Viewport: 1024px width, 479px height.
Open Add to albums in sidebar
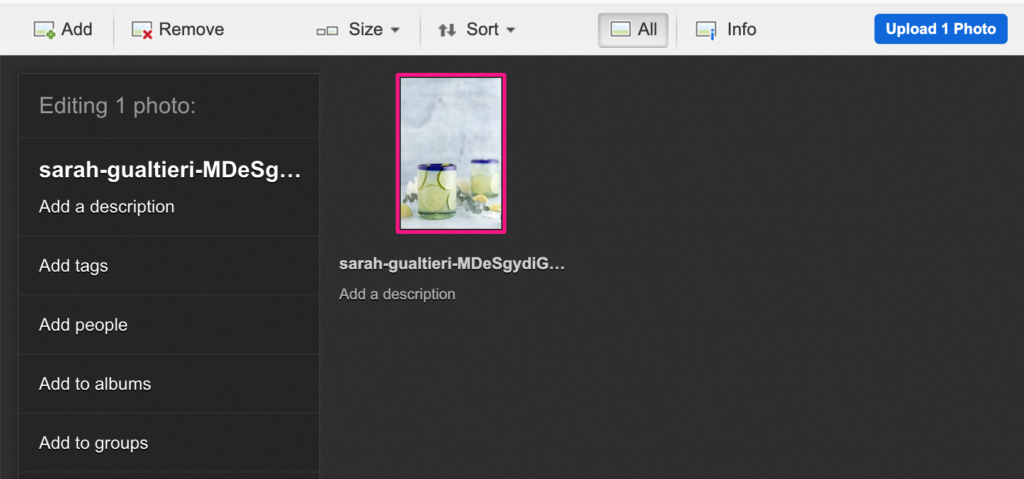pos(168,384)
